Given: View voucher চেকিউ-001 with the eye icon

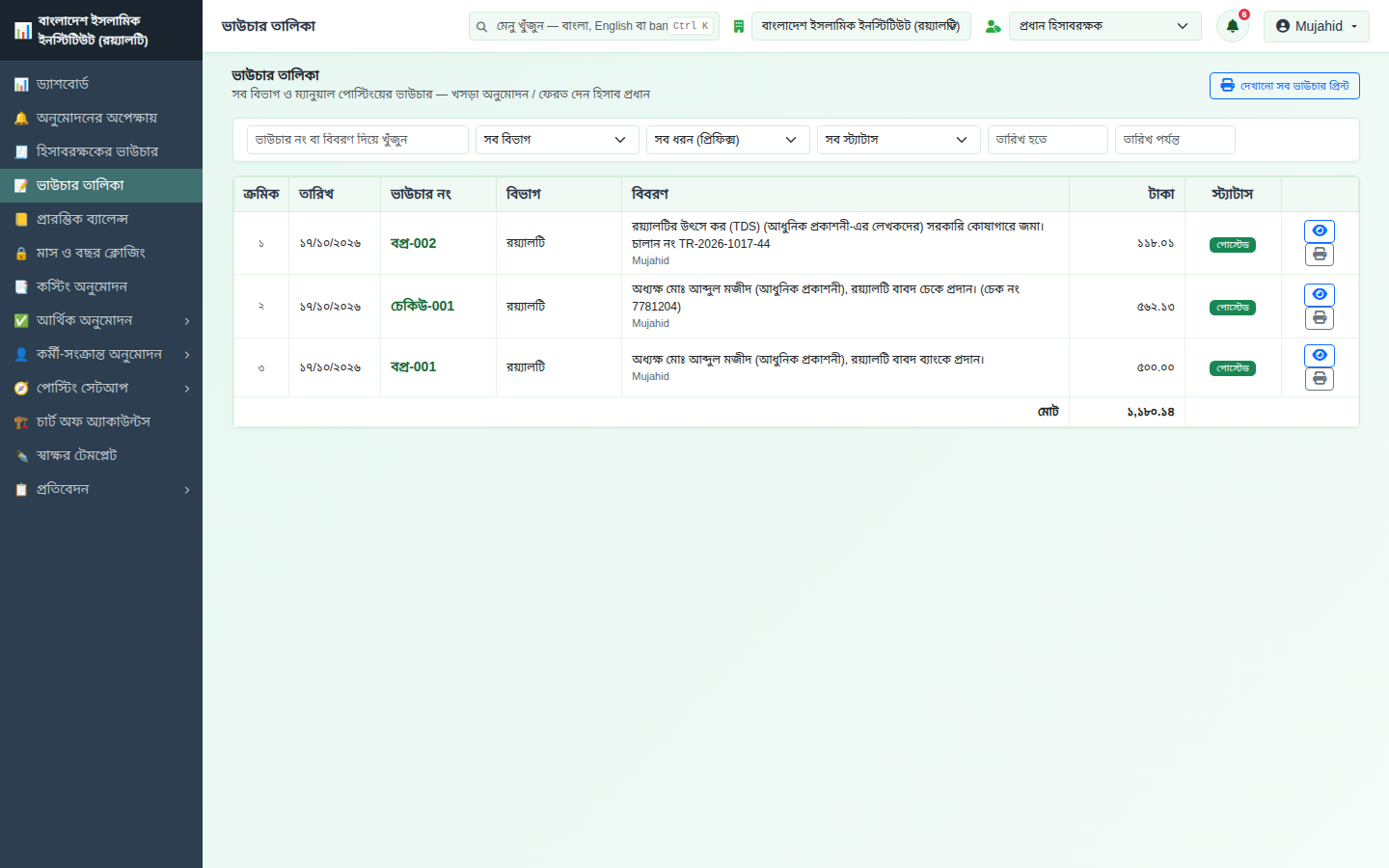Looking at the screenshot, I should tap(1320, 294).
